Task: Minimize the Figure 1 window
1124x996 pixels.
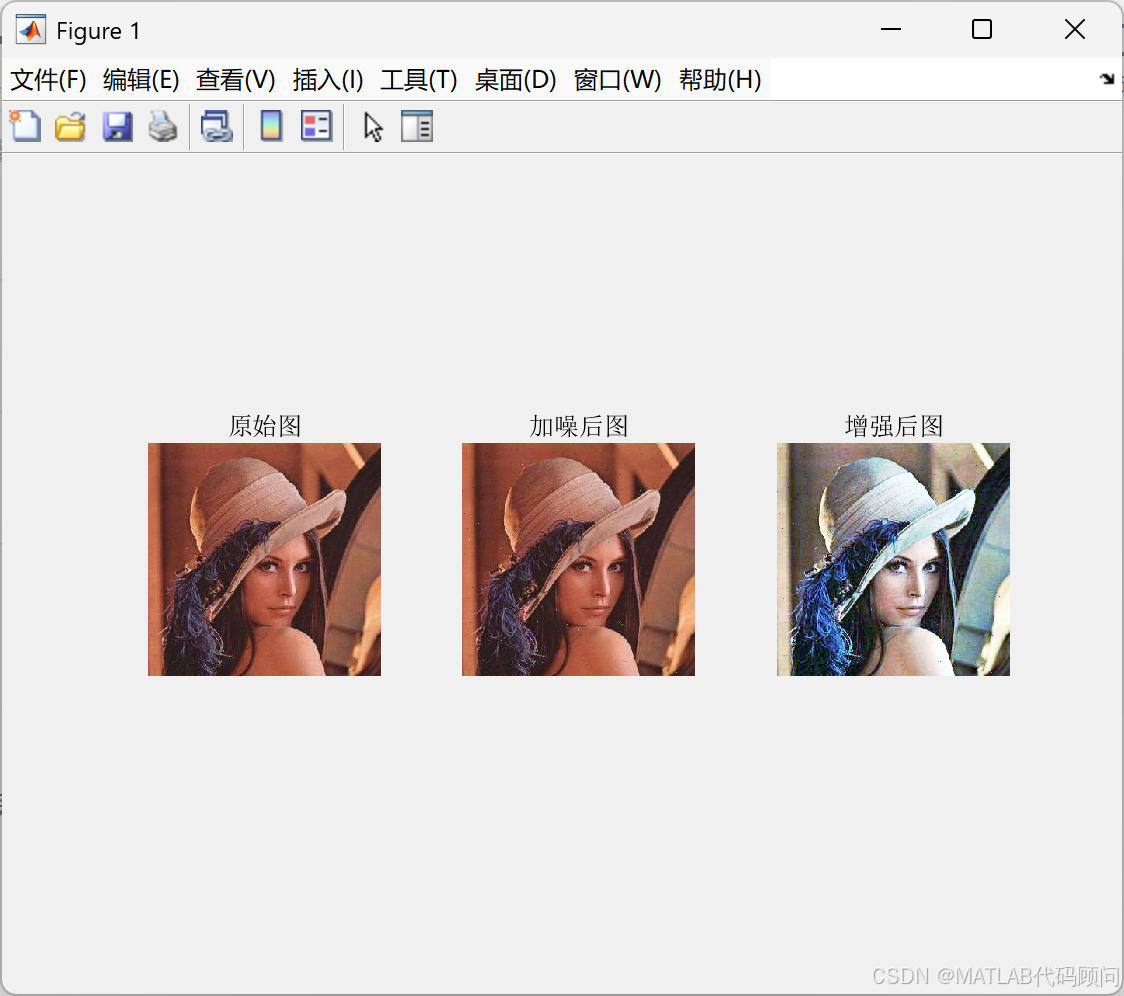Action: click(x=890, y=29)
